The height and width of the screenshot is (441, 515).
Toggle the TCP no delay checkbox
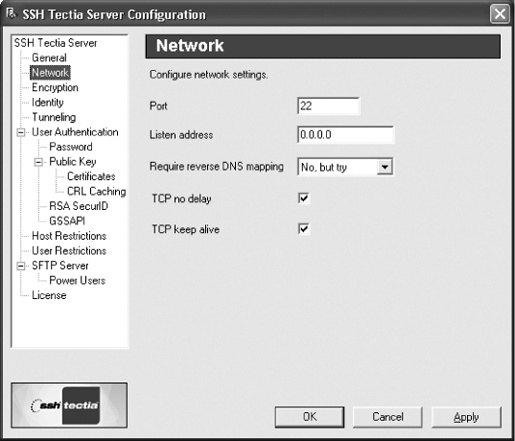point(303,198)
